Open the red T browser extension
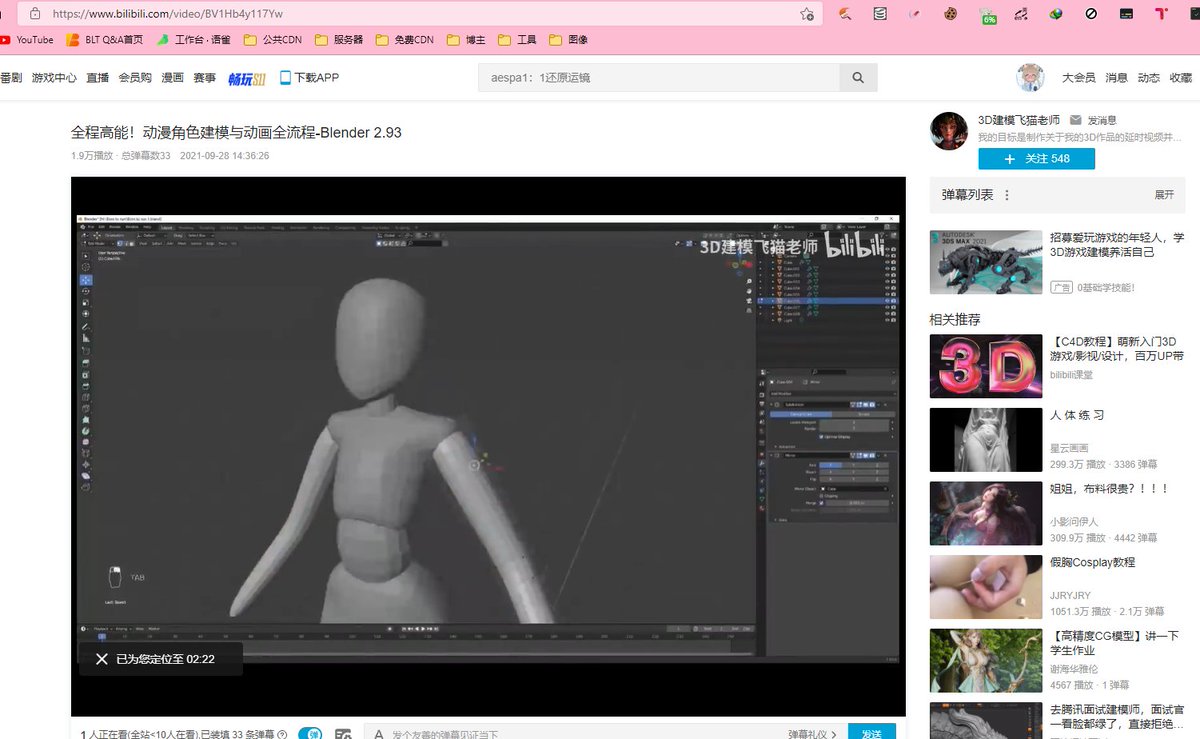This screenshot has height=739, width=1200. point(1161,14)
